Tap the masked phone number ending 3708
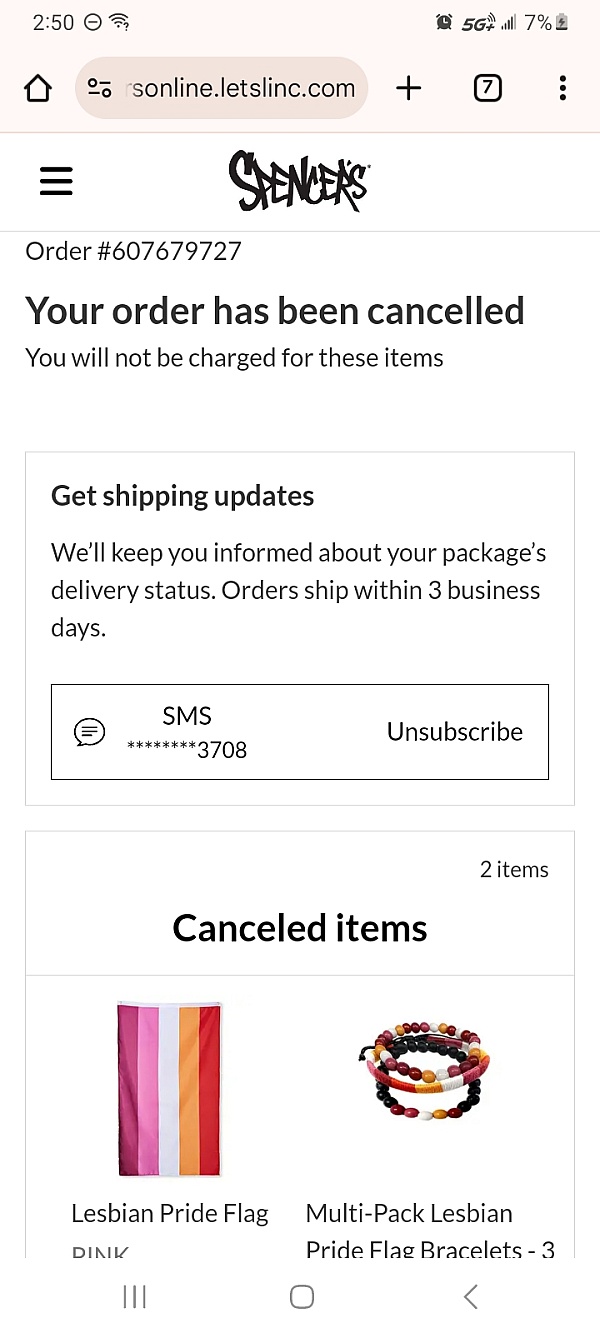Screen dimensions: 600x1333 tap(187, 749)
